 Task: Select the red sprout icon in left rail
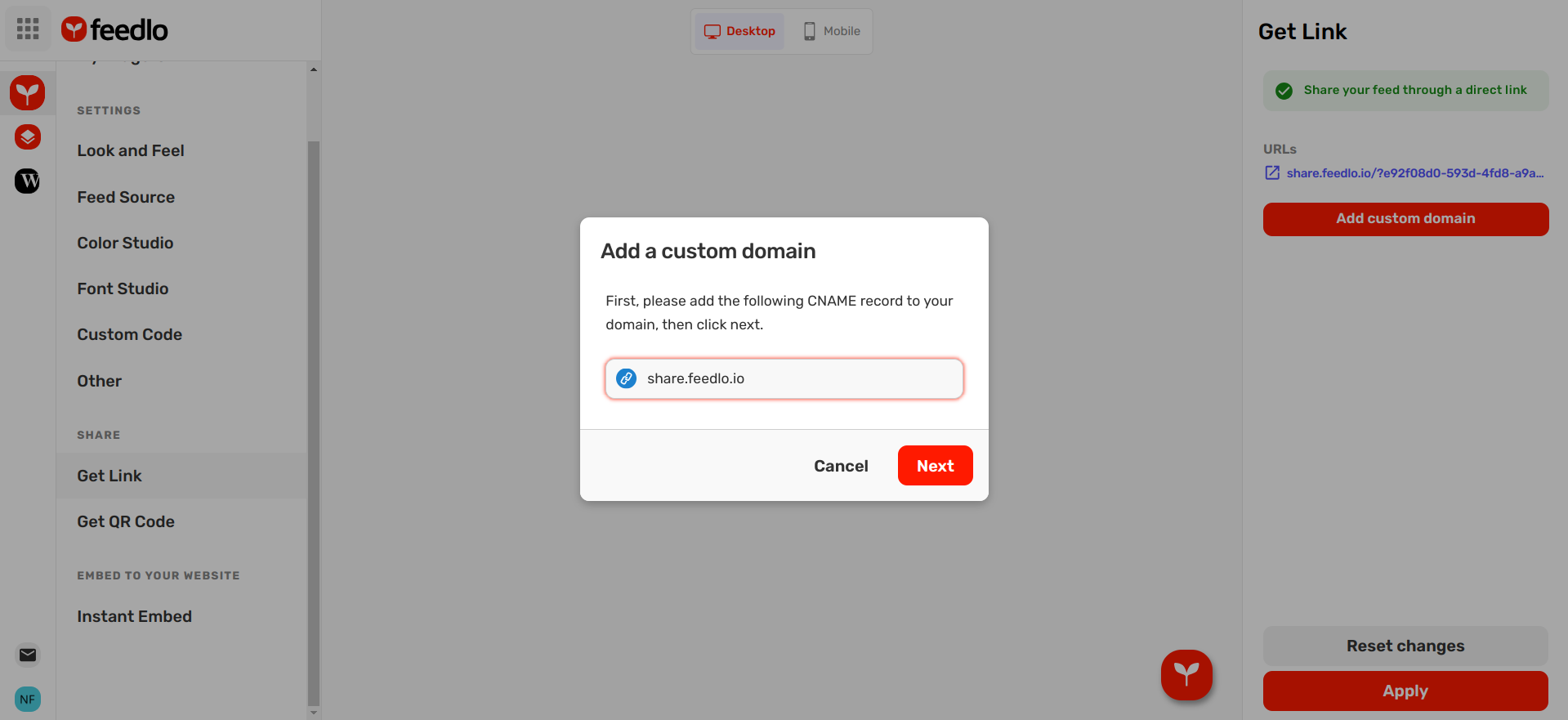point(27,93)
